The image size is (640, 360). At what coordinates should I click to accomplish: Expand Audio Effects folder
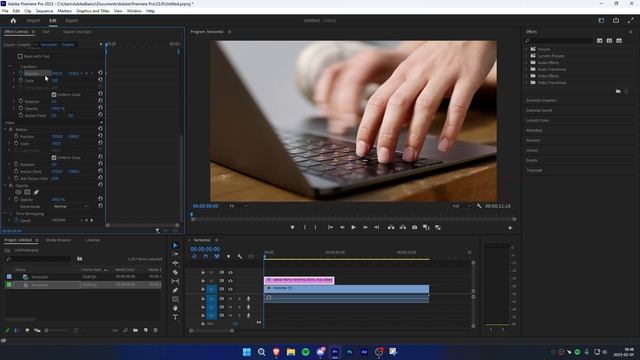tap(527, 62)
